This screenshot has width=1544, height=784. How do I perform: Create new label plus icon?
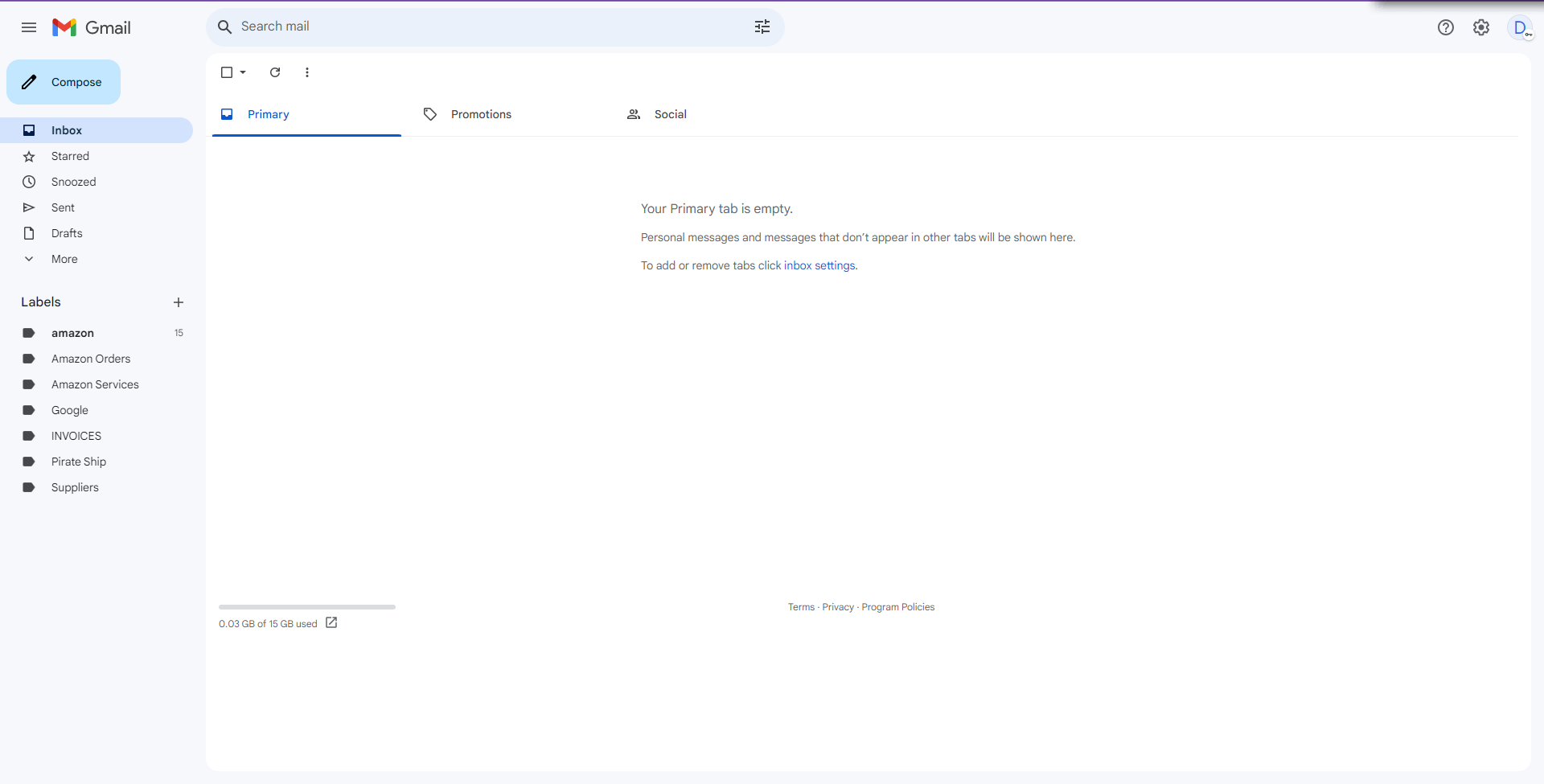coord(179,302)
